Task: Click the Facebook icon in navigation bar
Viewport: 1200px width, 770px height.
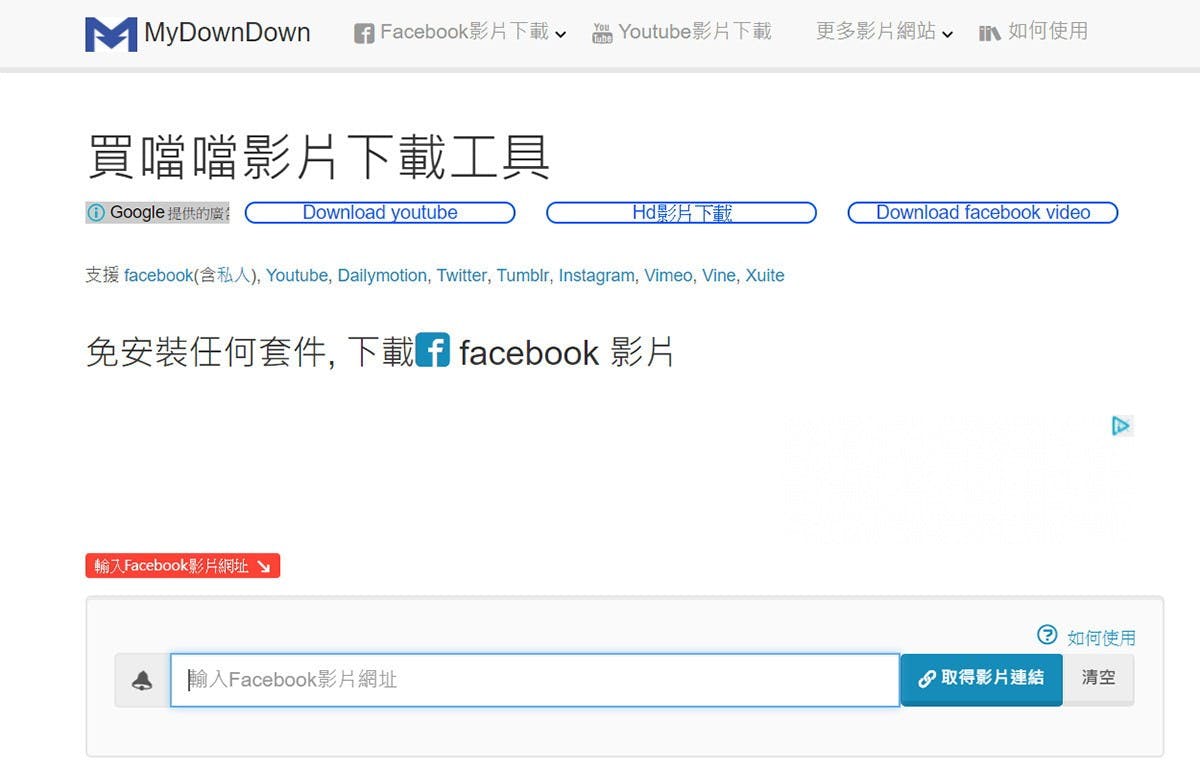Action: point(364,34)
